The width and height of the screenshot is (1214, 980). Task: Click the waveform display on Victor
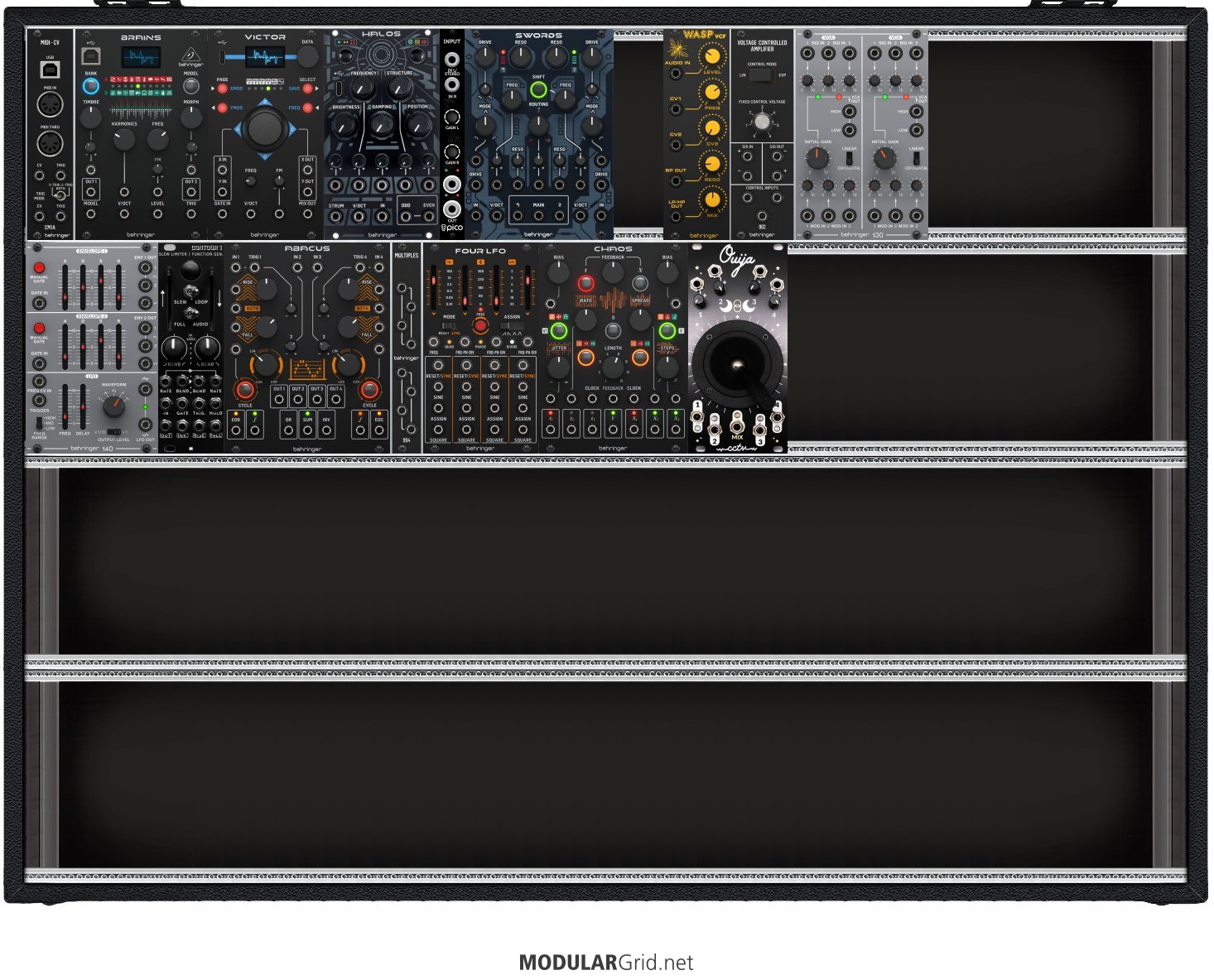coord(265,57)
